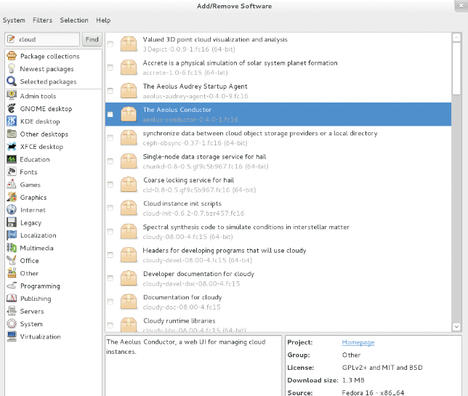468x396 pixels.
Task: Click the Games category icon
Action: (x=12, y=184)
